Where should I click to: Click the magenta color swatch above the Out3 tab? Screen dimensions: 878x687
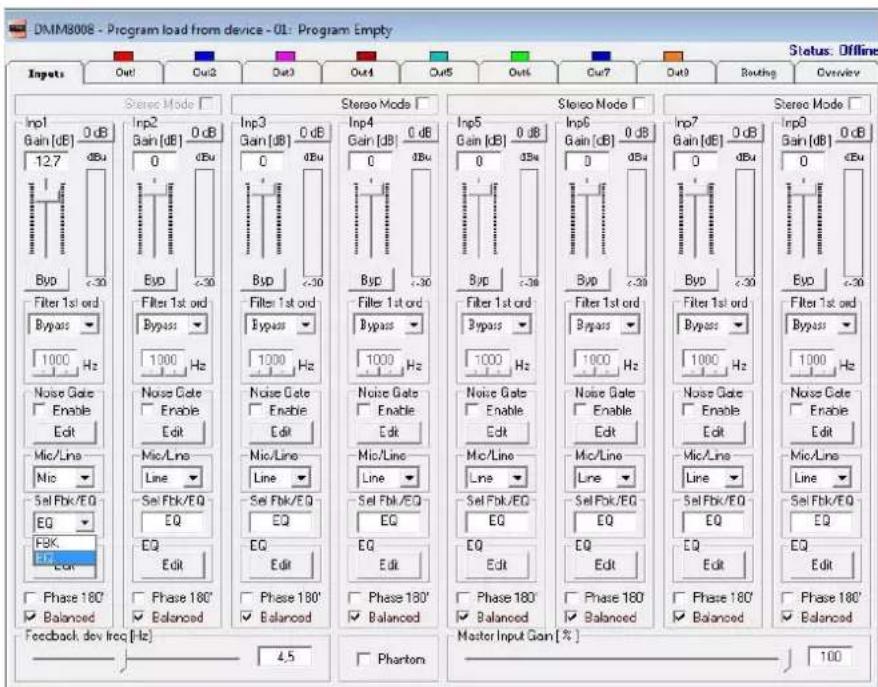285,56
